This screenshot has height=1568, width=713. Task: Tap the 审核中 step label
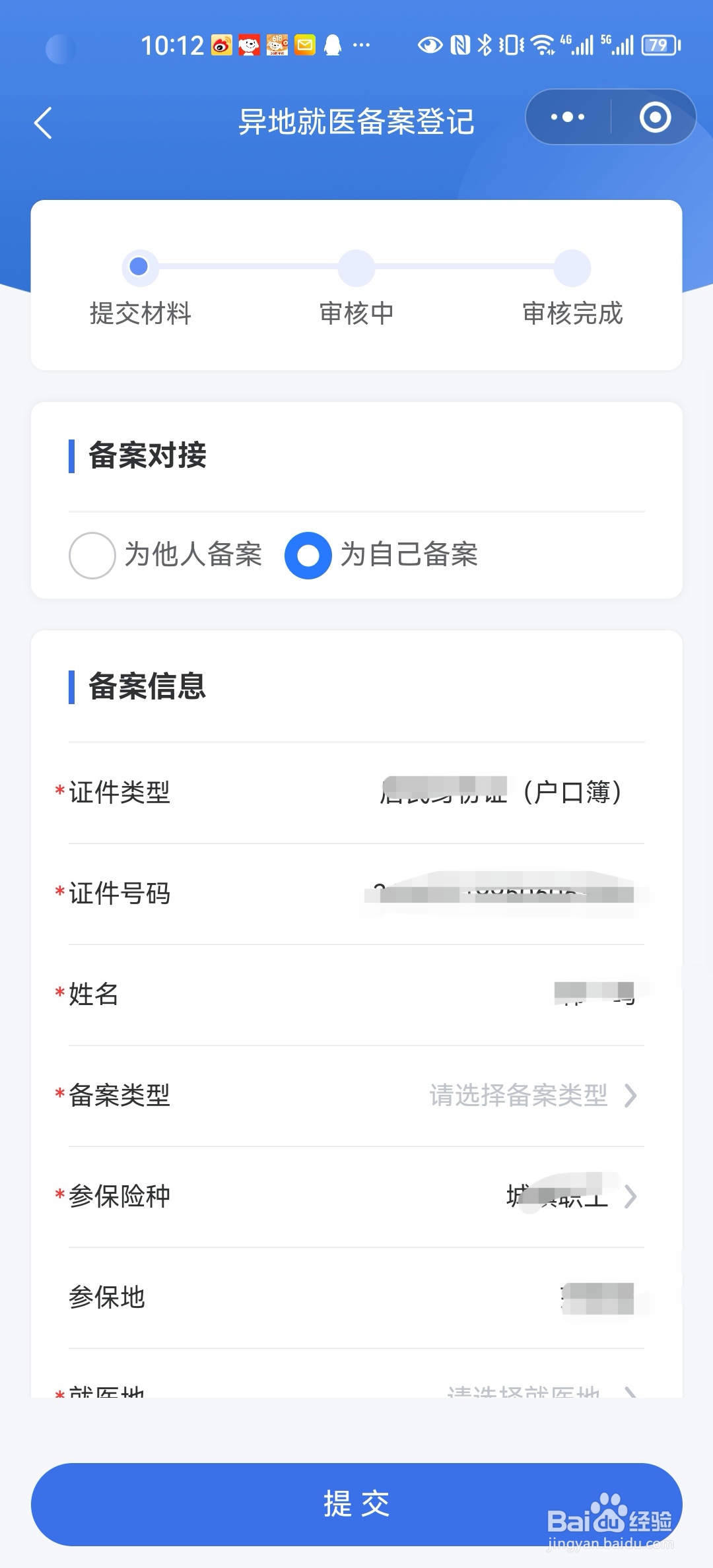pos(356,313)
